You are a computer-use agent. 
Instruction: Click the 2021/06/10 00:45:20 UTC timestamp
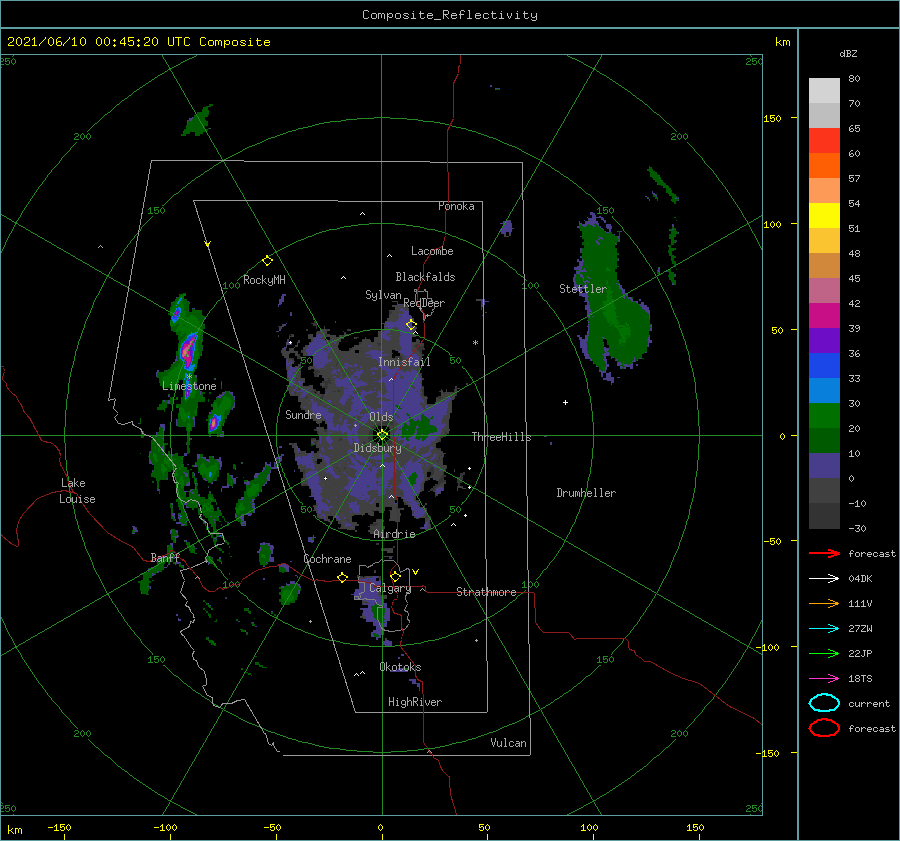click(x=99, y=42)
